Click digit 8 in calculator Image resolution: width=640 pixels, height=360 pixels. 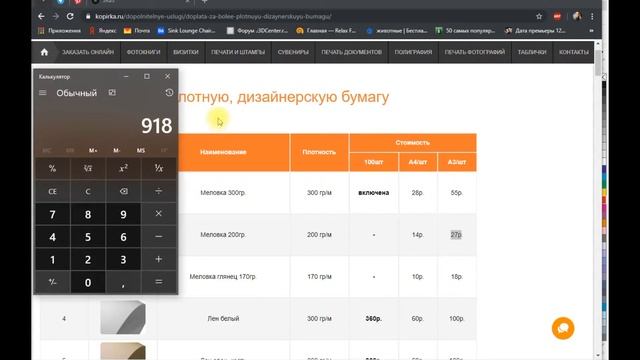point(88,214)
